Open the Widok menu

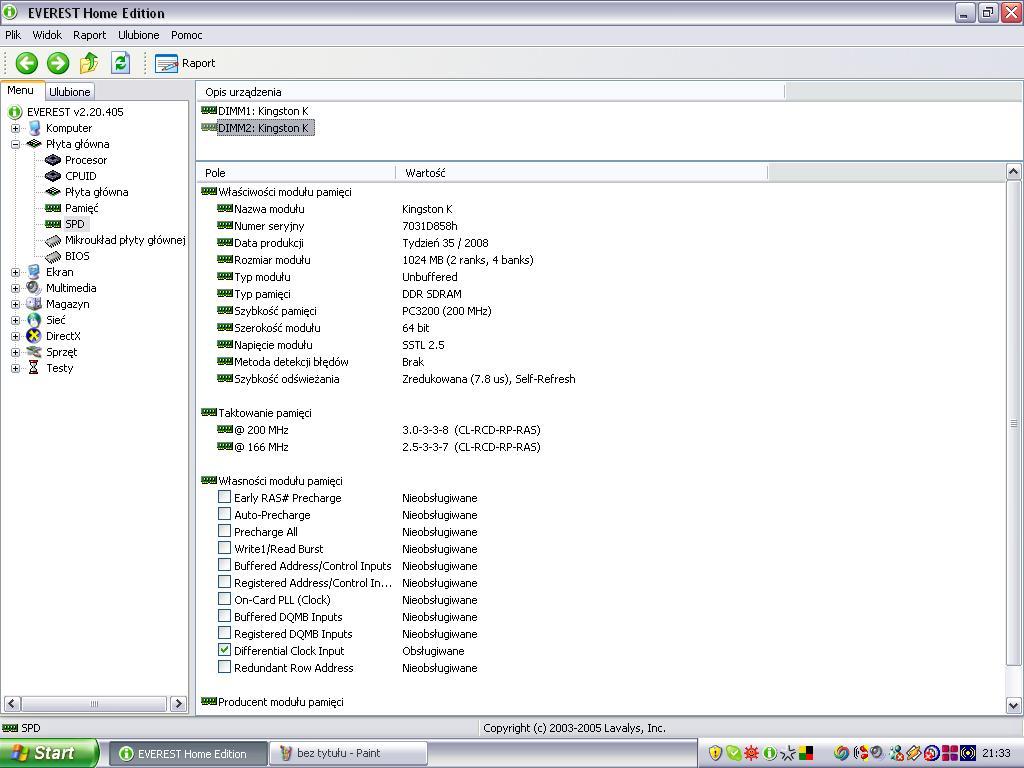click(47, 35)
